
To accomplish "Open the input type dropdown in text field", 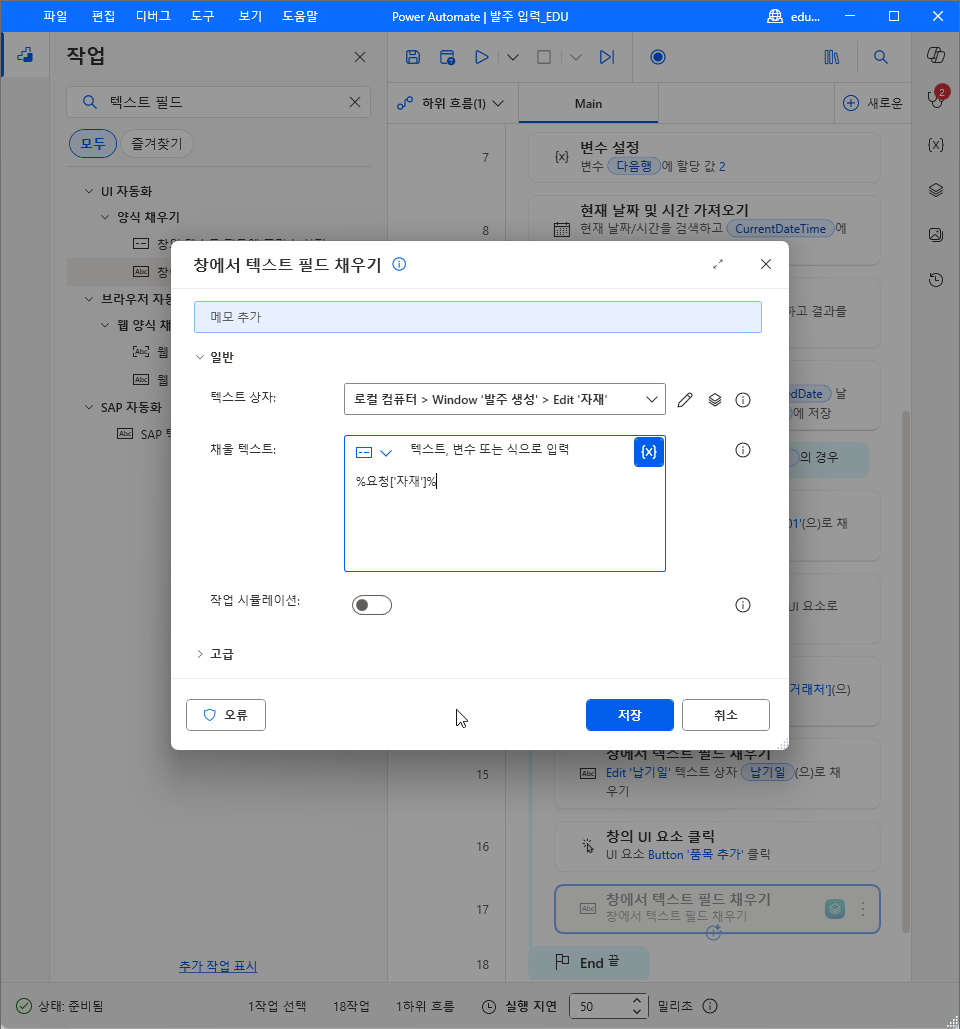I will coord(373,452).
